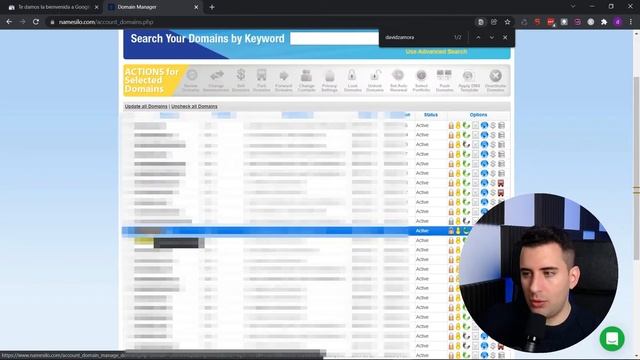Viewport: 640px width, 360px height.
Task: Click the Search Your Domains keyword field
Action: pos(334,38)
